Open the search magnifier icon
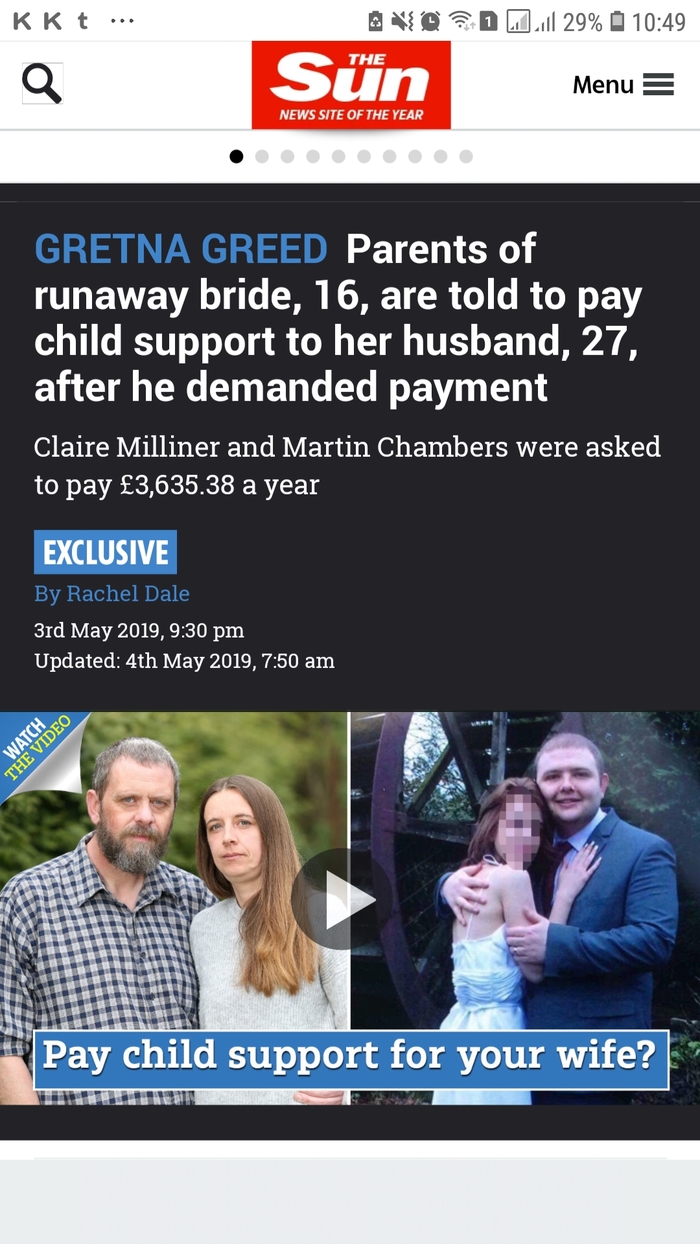 tap(42, 84)
